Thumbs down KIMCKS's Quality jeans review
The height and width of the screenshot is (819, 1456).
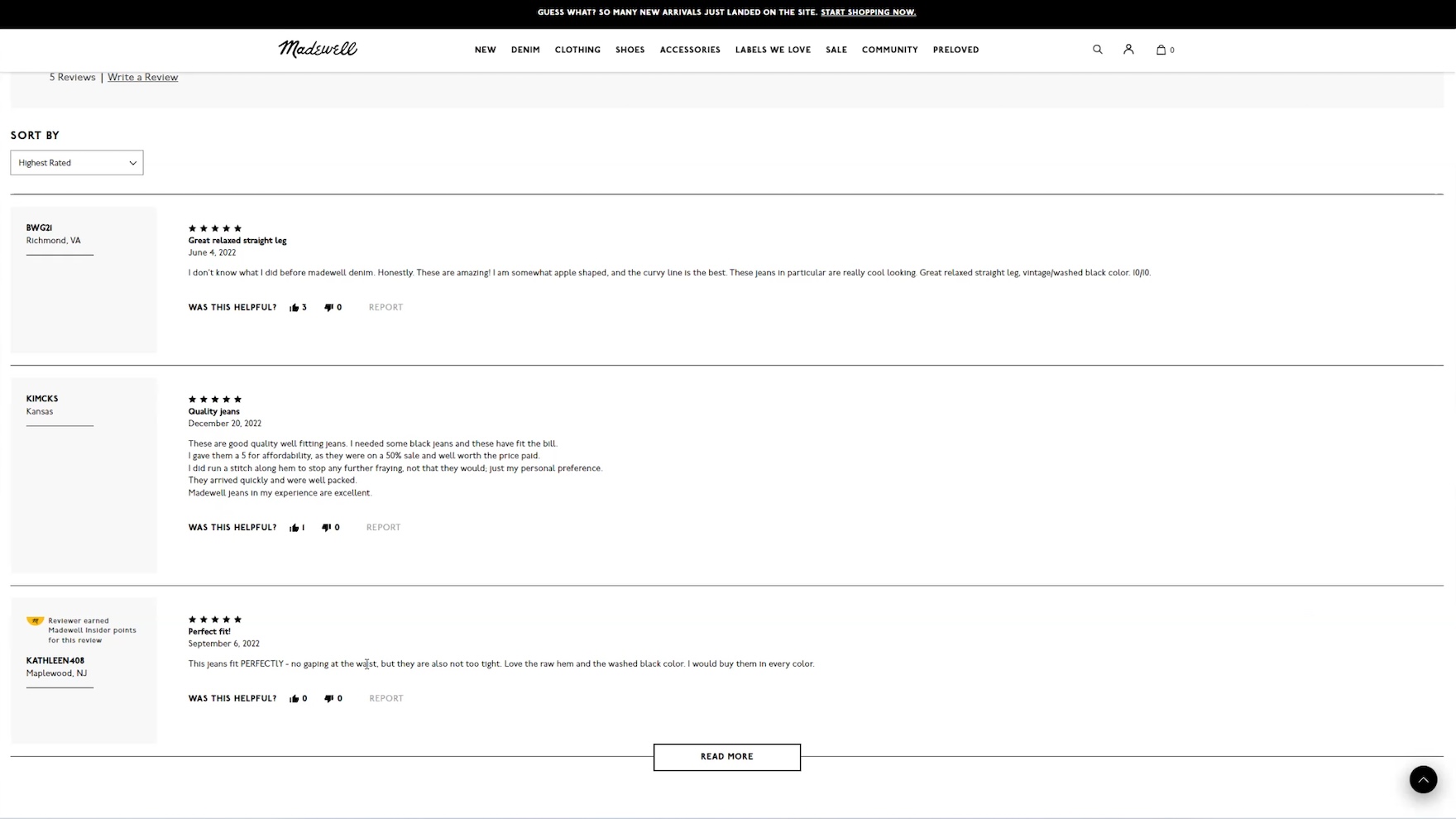point(326,528)
